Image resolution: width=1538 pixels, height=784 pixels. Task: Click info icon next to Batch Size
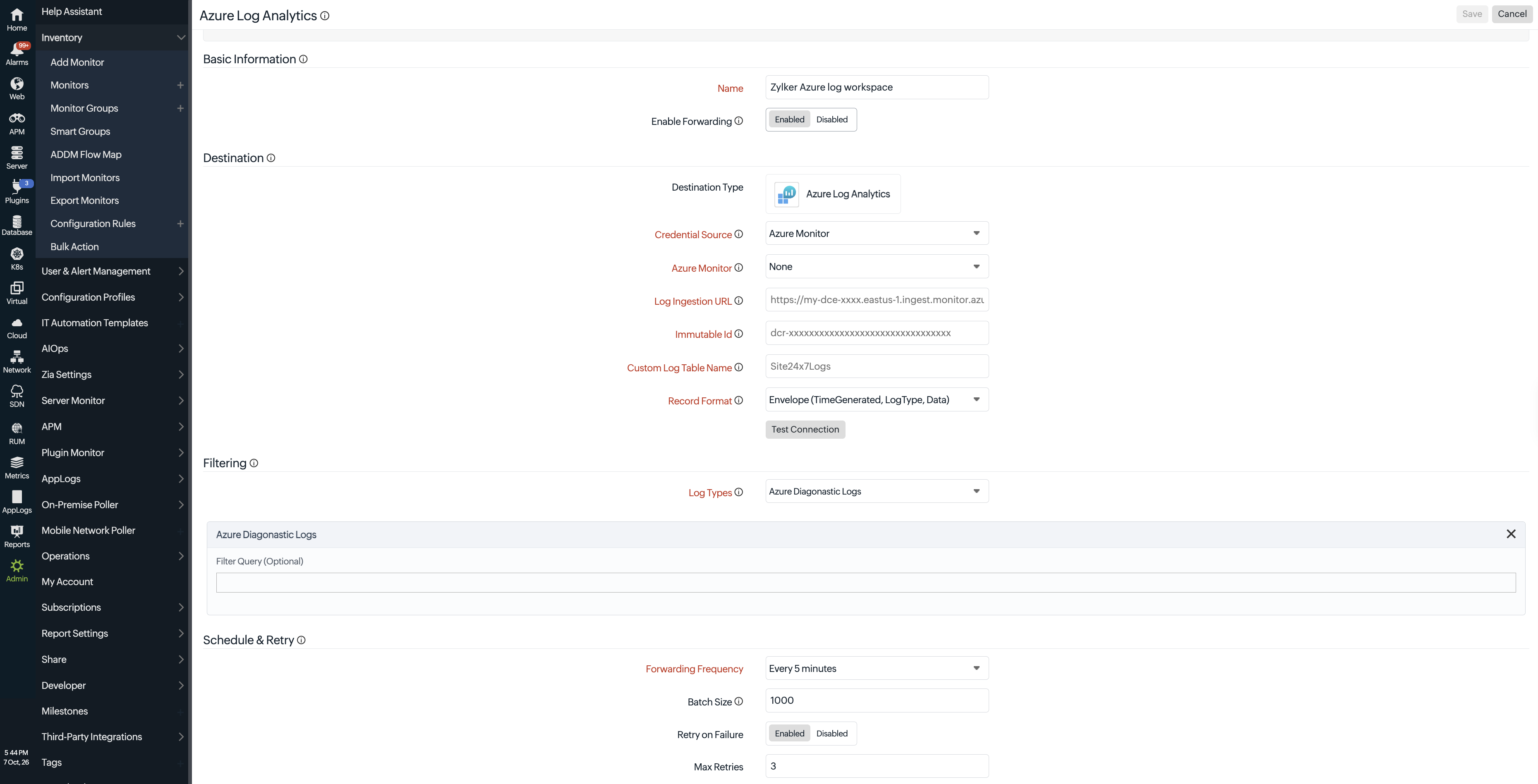click(x=738, y=701)
